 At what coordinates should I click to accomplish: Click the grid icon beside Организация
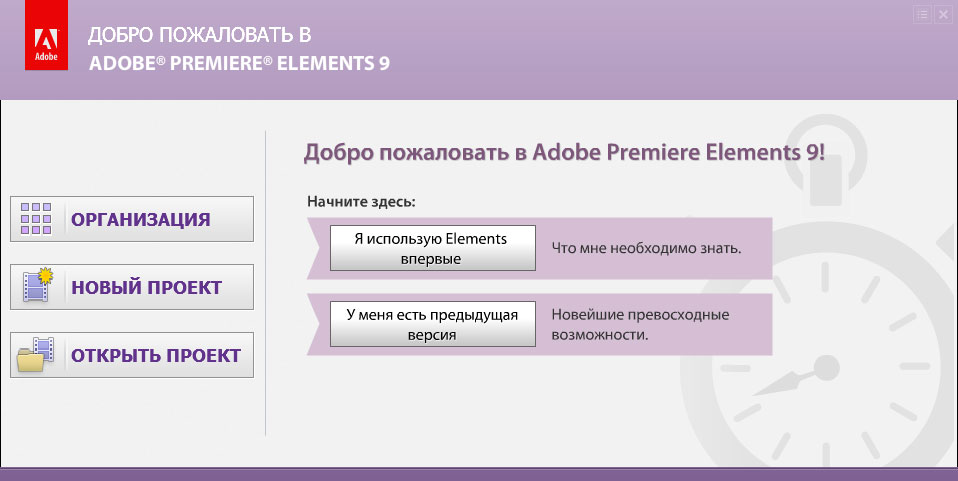(37, 219)
